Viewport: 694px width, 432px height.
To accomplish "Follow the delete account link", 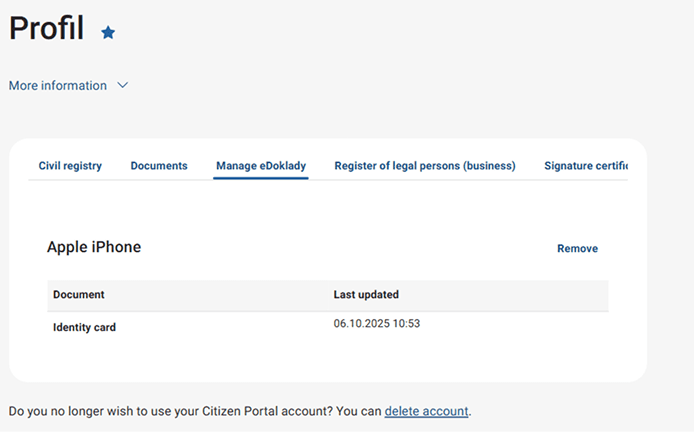I will (426, 411).
